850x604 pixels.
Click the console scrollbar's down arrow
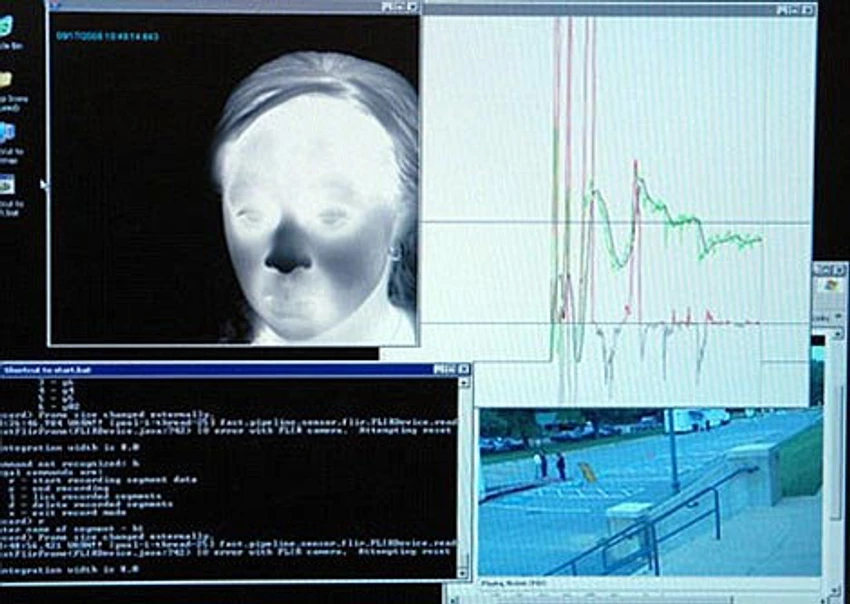(x=463, y=572)
